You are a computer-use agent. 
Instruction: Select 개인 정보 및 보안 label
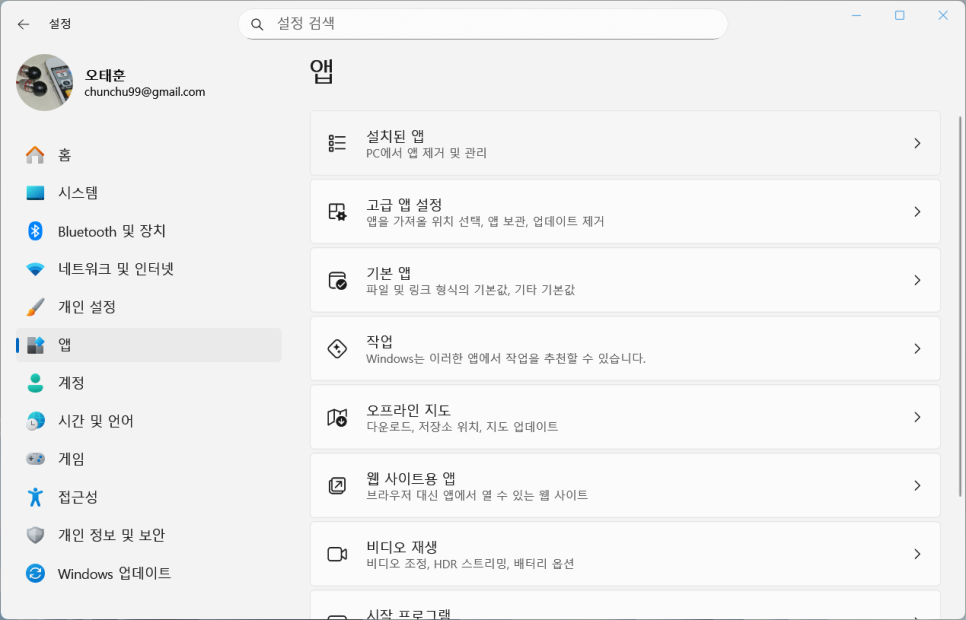click(112, 535)
